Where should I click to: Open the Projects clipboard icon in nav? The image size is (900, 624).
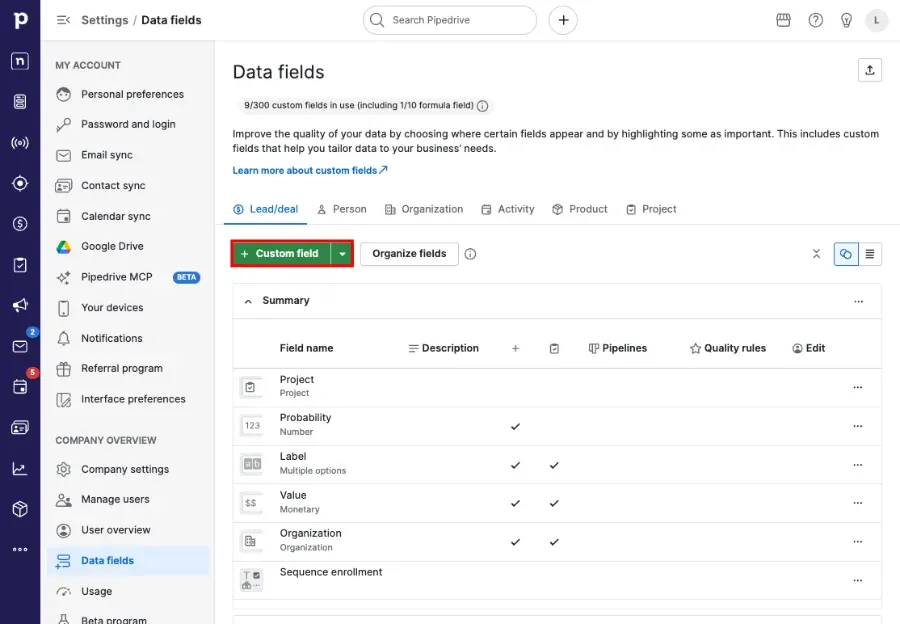[x=20, y=265]
